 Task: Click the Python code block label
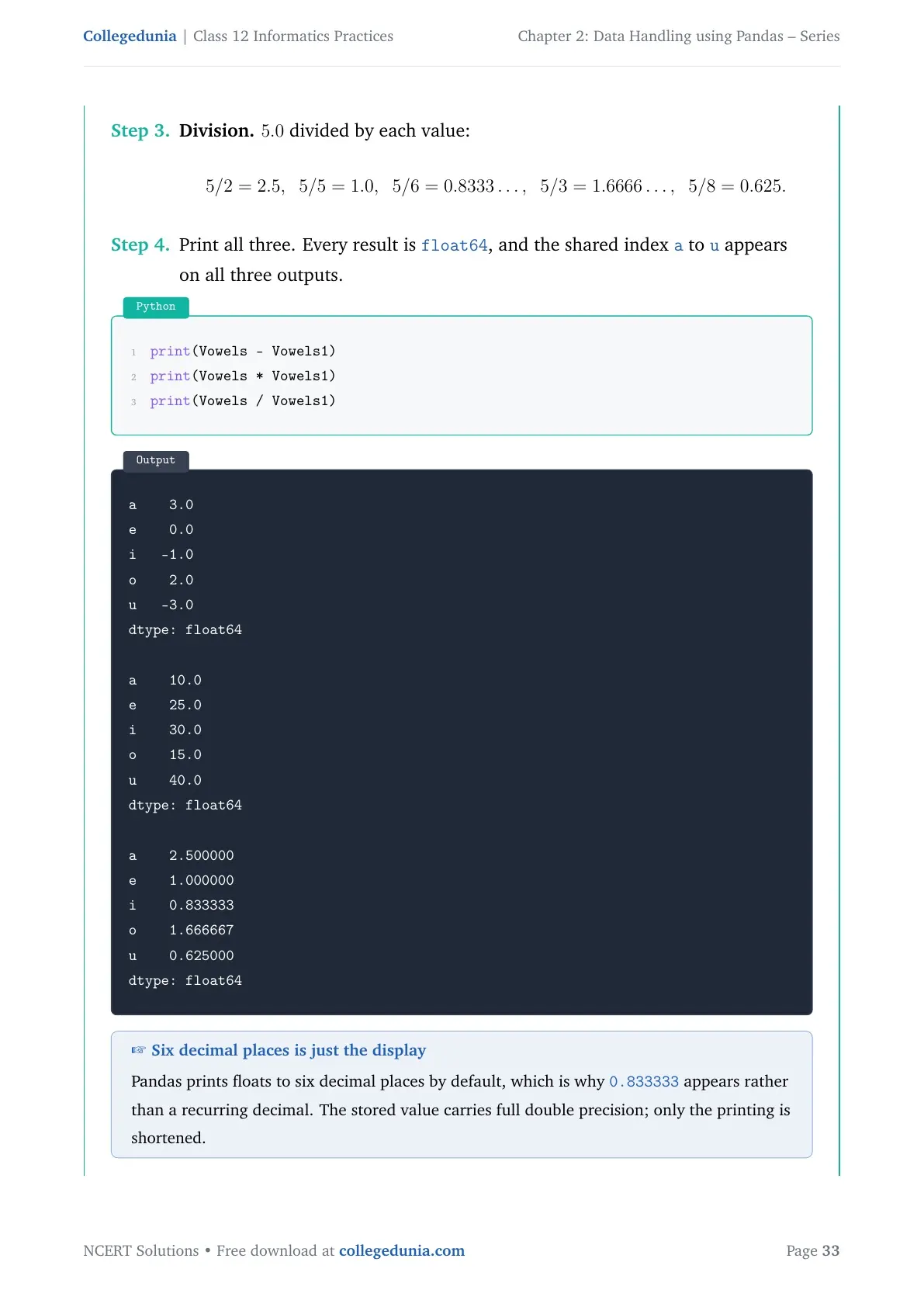click(x=156, y=307)
